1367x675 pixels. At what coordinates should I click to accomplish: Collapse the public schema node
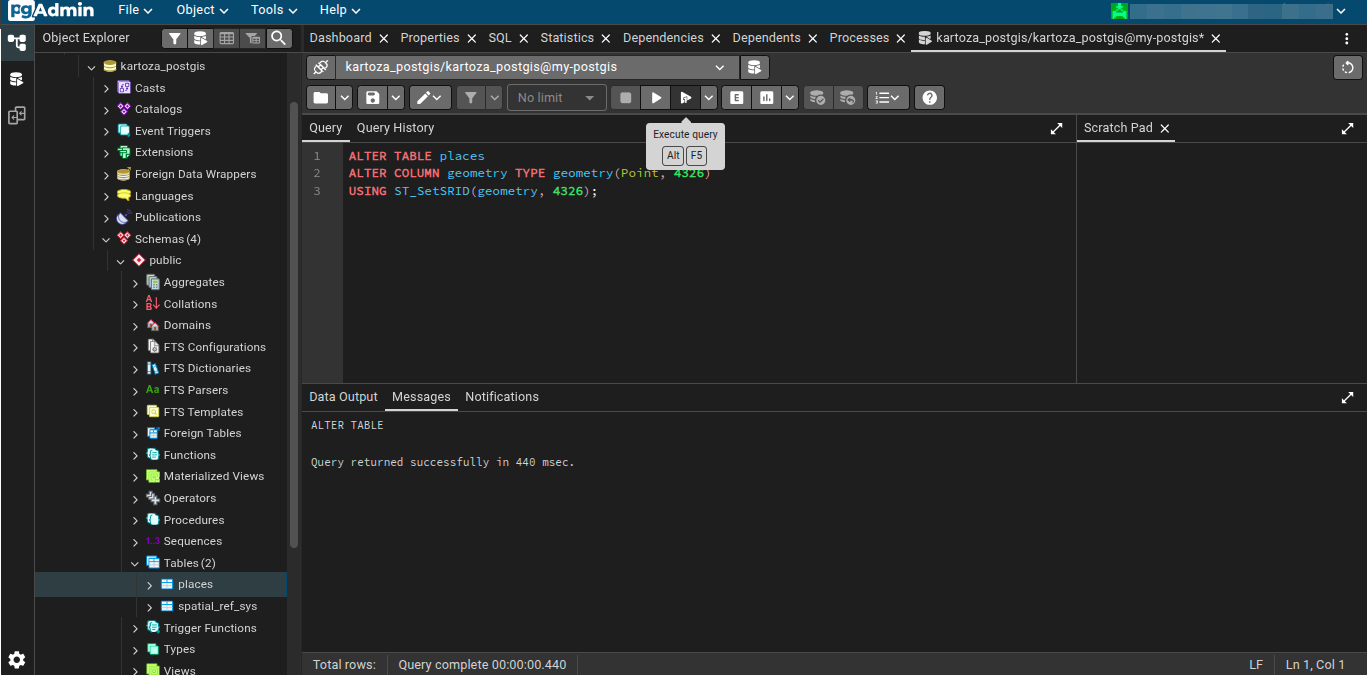click(x=120, y=260)
